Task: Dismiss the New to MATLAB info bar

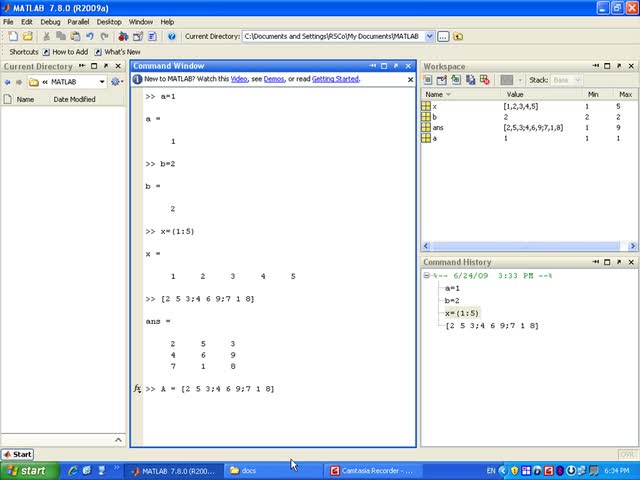Action: point(410,80)
